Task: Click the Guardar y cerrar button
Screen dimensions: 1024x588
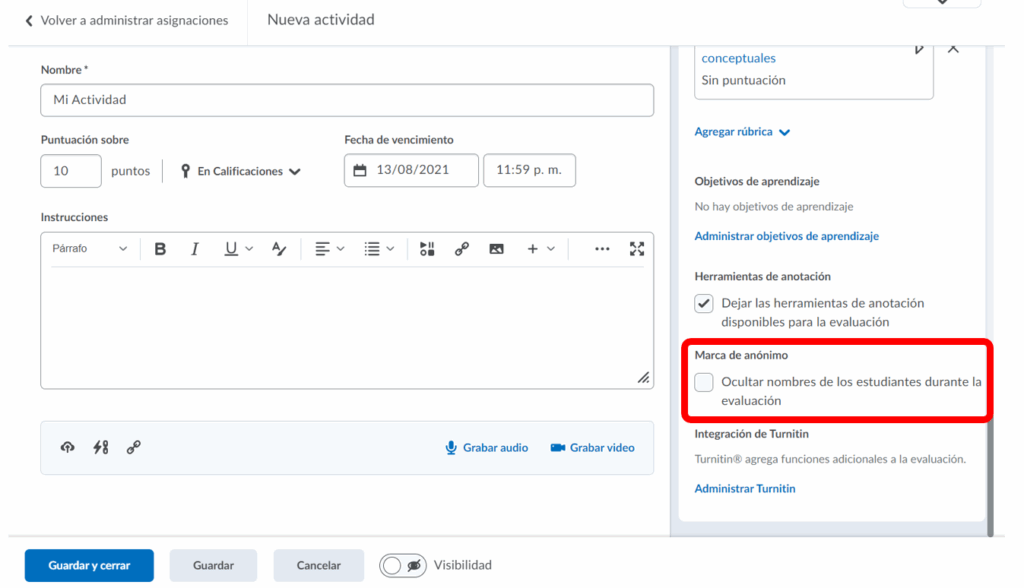Action: pos(89,565)
